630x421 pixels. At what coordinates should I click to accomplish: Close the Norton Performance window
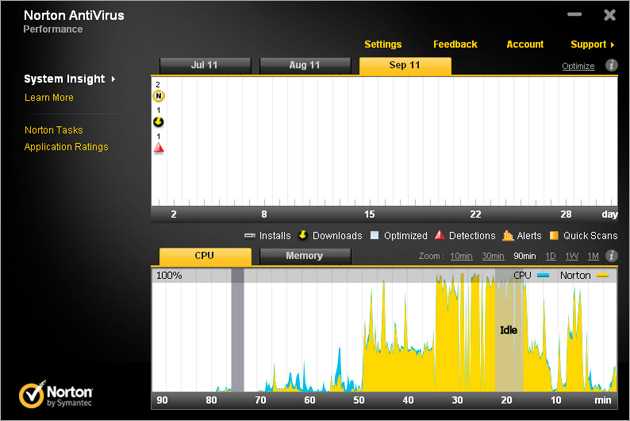(x=610, y=15)
